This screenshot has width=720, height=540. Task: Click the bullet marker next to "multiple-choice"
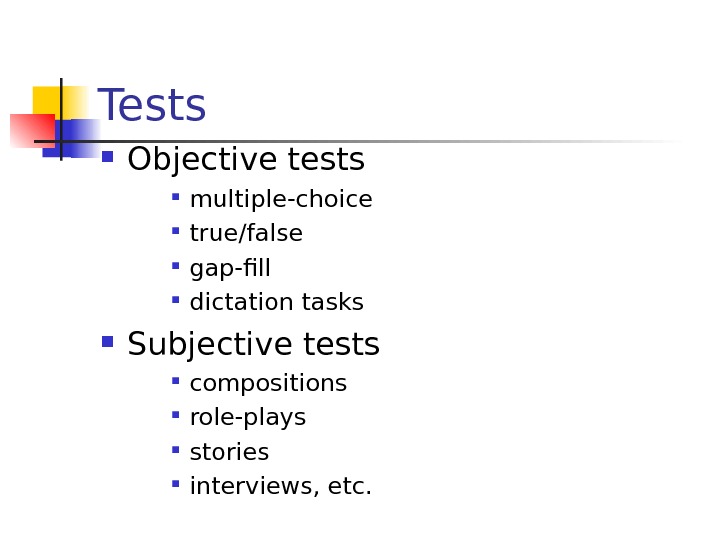(176, 197)
